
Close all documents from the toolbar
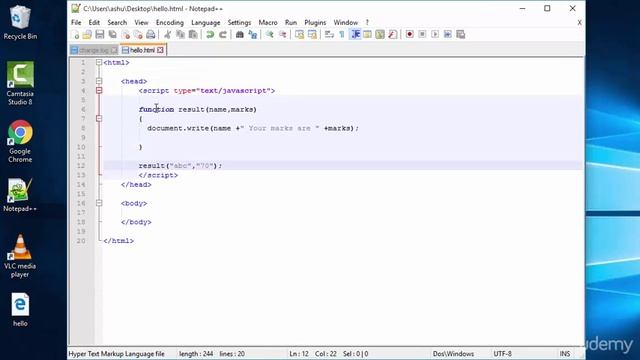click(x=138, y=35)
